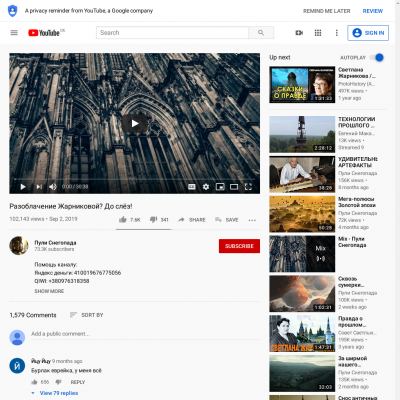Viewport: 400px width, 400px height.
Task: Open the create video camera icon
Action: tap(299, 33)
